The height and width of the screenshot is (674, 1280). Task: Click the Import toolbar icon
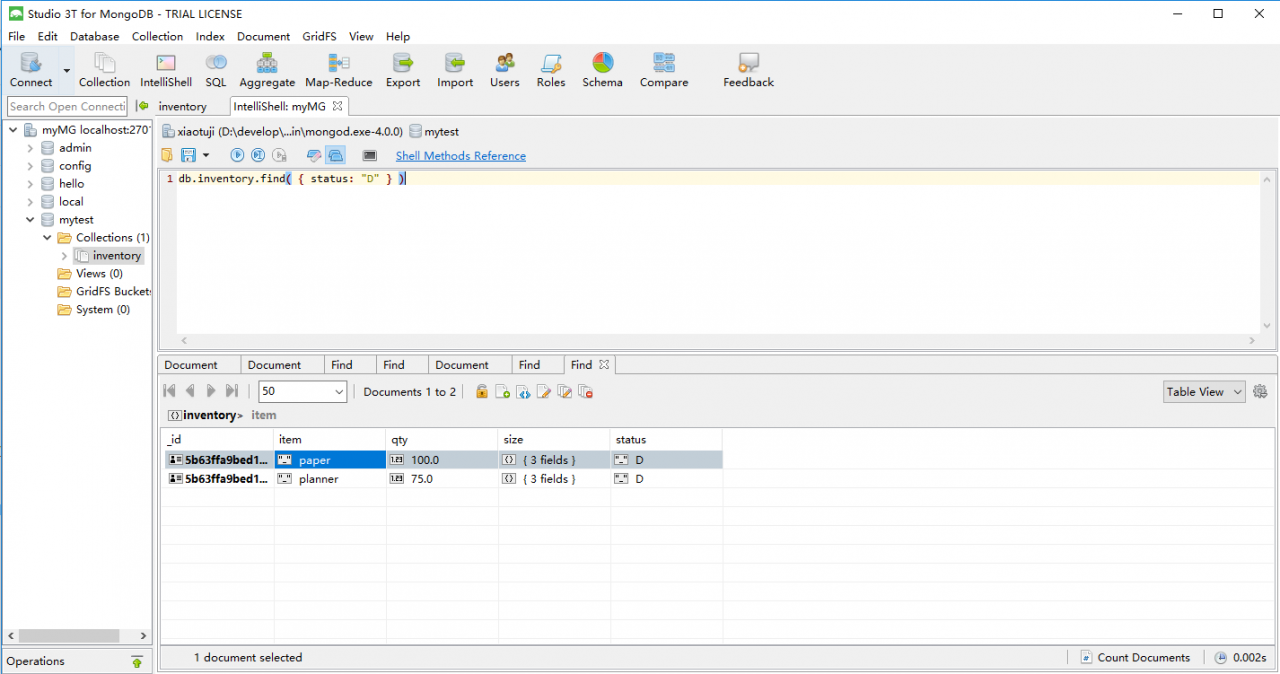point(455,71)
